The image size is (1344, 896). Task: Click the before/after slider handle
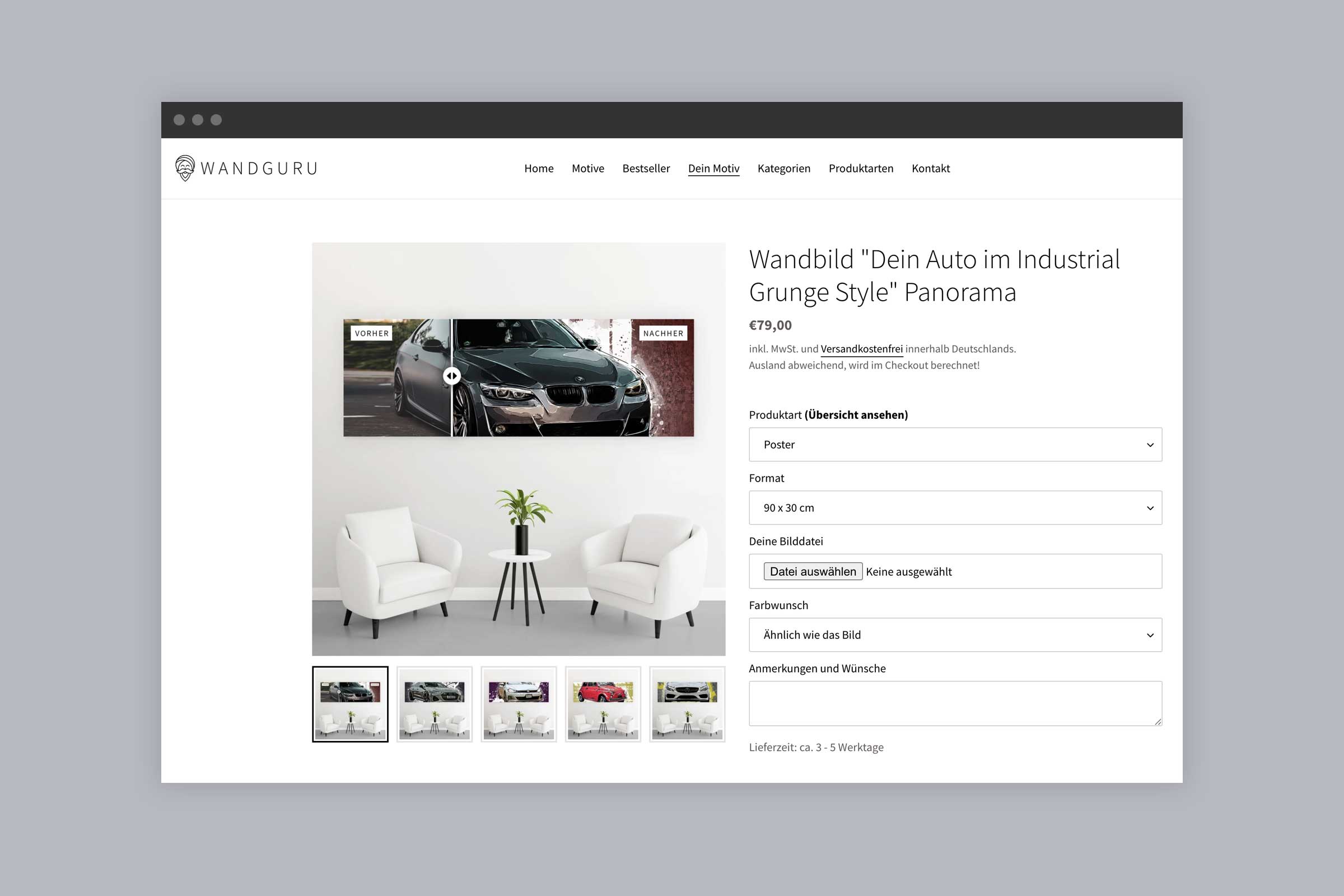(452, 376)
